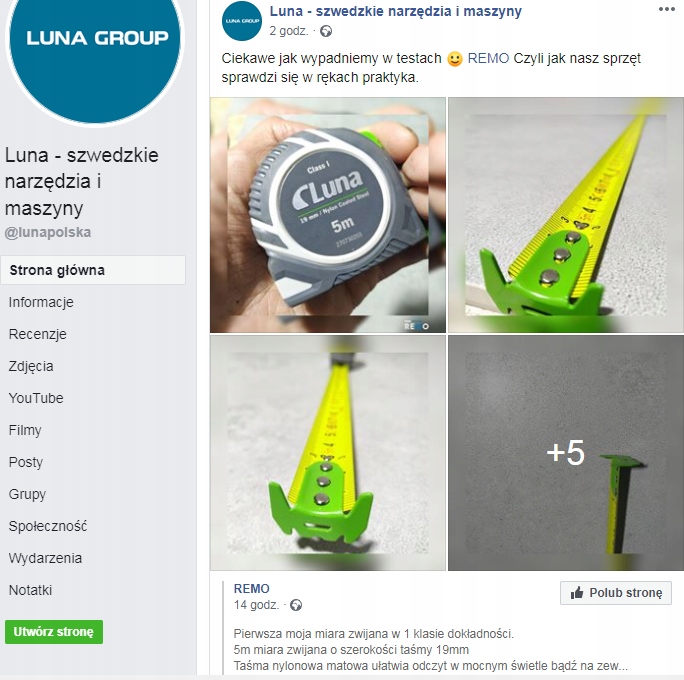Screen dimensions: 684x680
Task: Open the Luna - szwedzkie narzędzia post title link
Action: click(396, 11)
